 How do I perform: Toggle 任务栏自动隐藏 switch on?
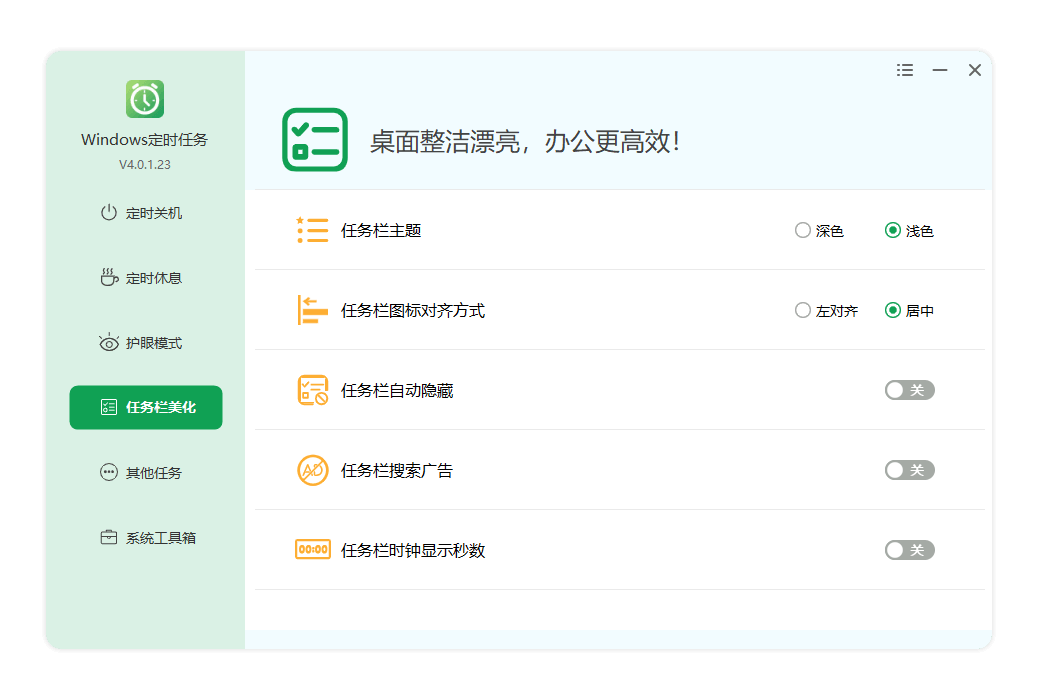tap(909, 390)
